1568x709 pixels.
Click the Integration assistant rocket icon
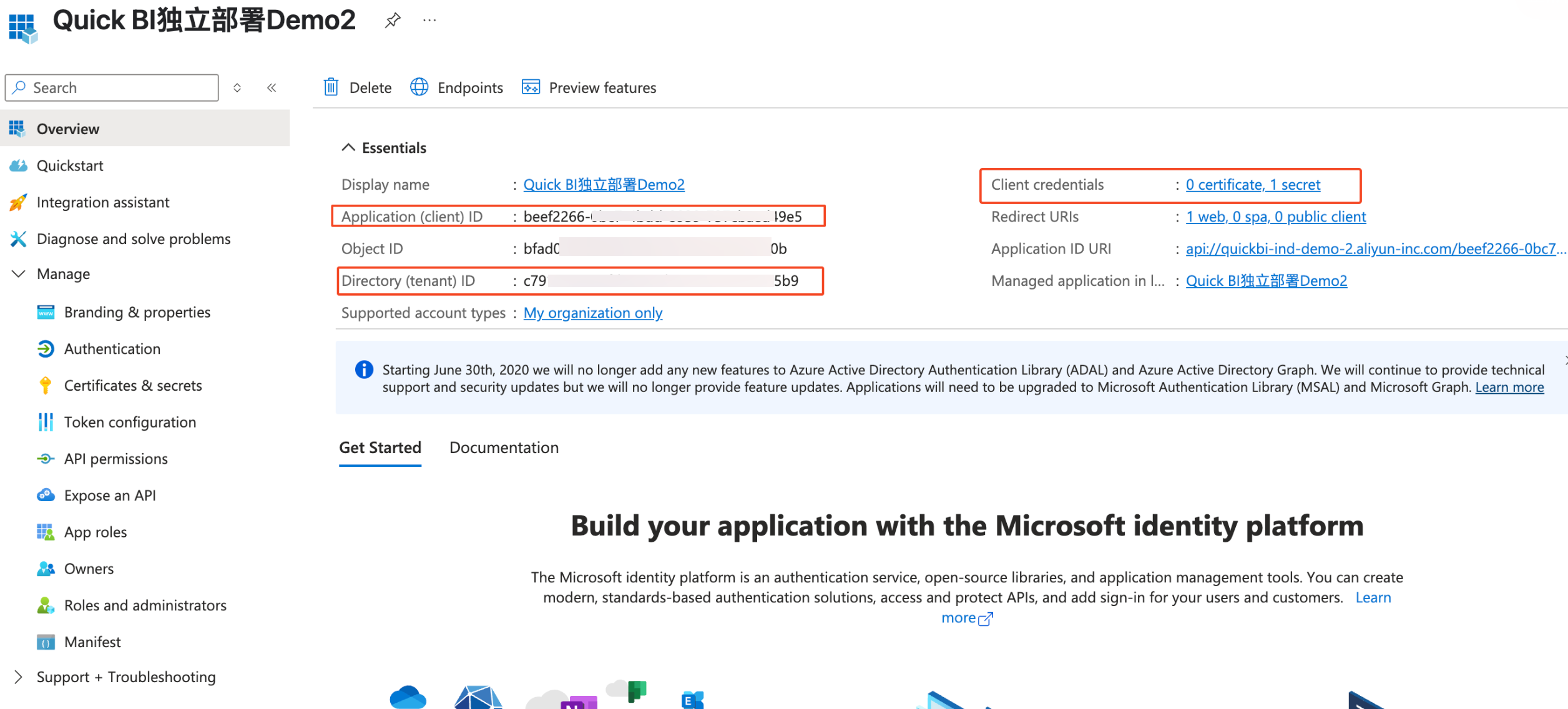point(18,202)
